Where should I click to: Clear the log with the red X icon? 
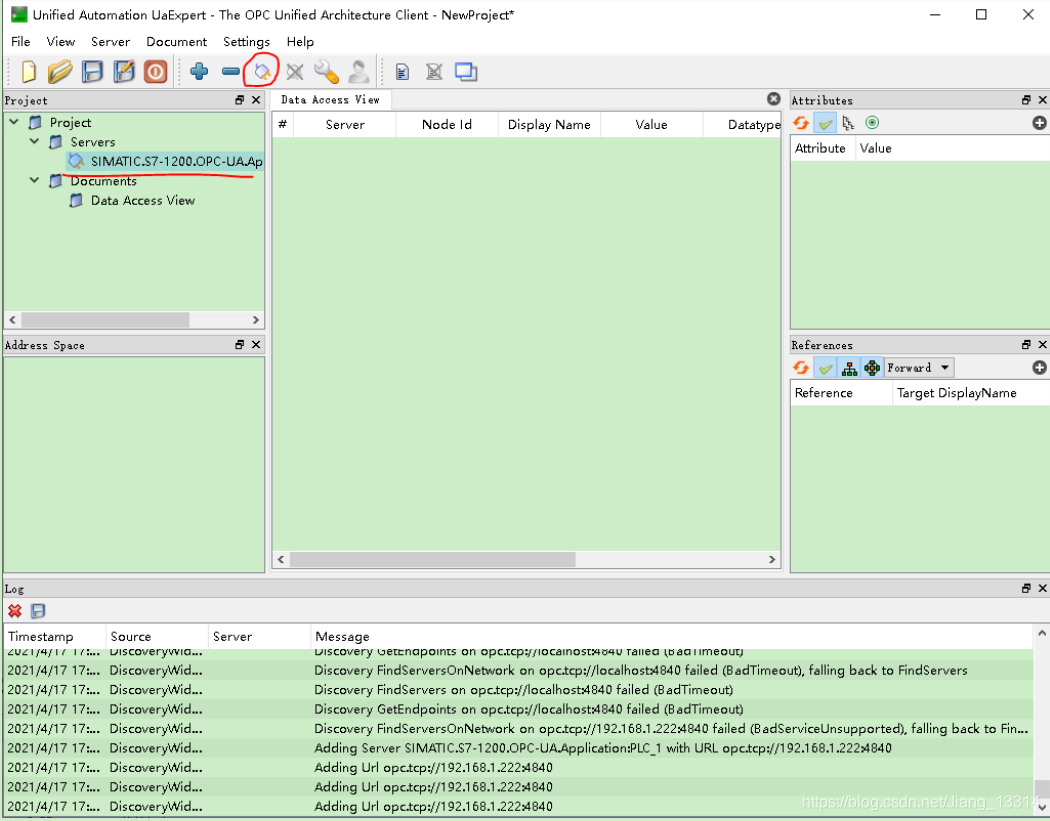pos(14,611)
